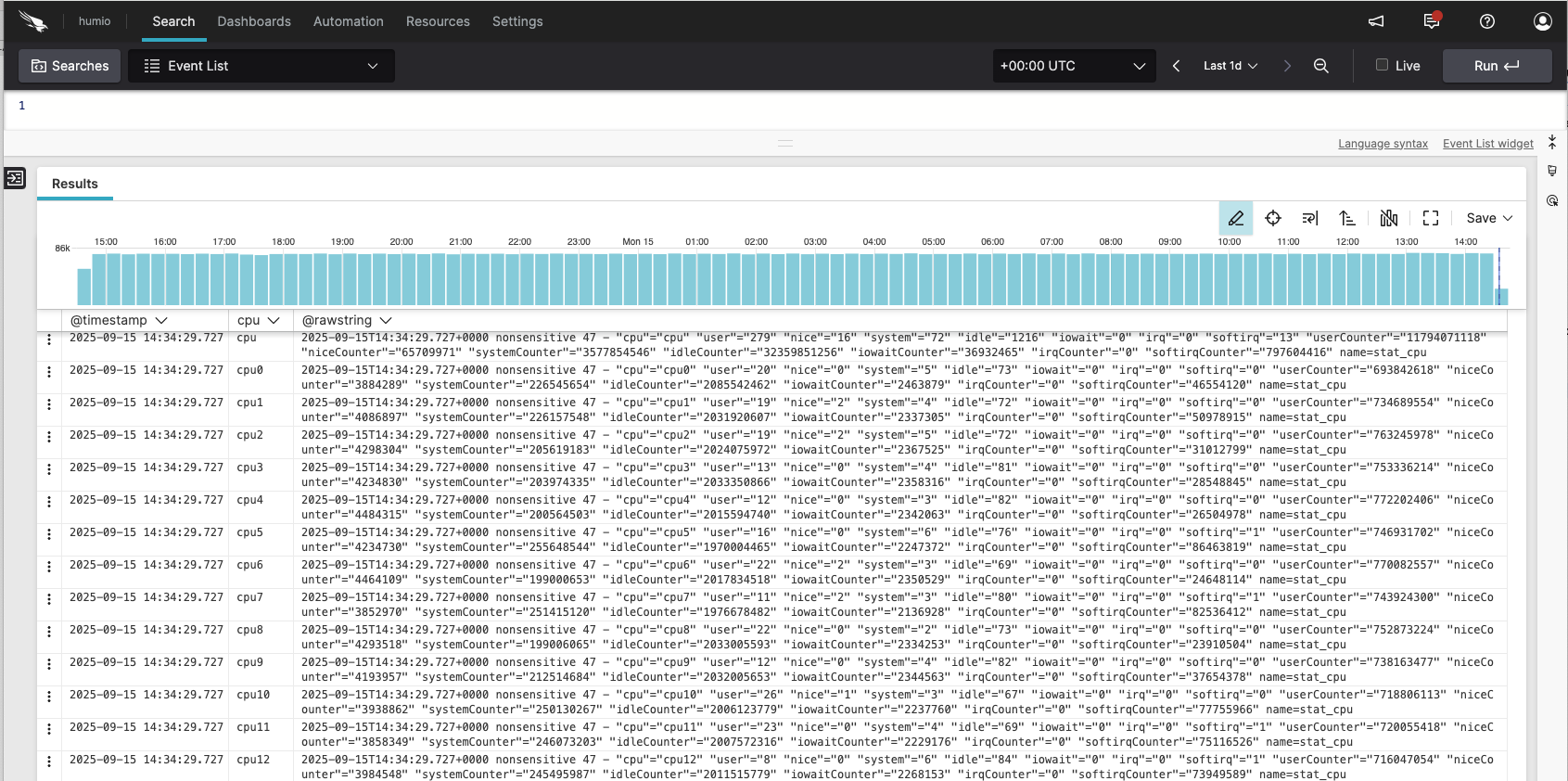1568x781 pixels.
Task: Open the help question mark icon
Action: [1487, 21]
